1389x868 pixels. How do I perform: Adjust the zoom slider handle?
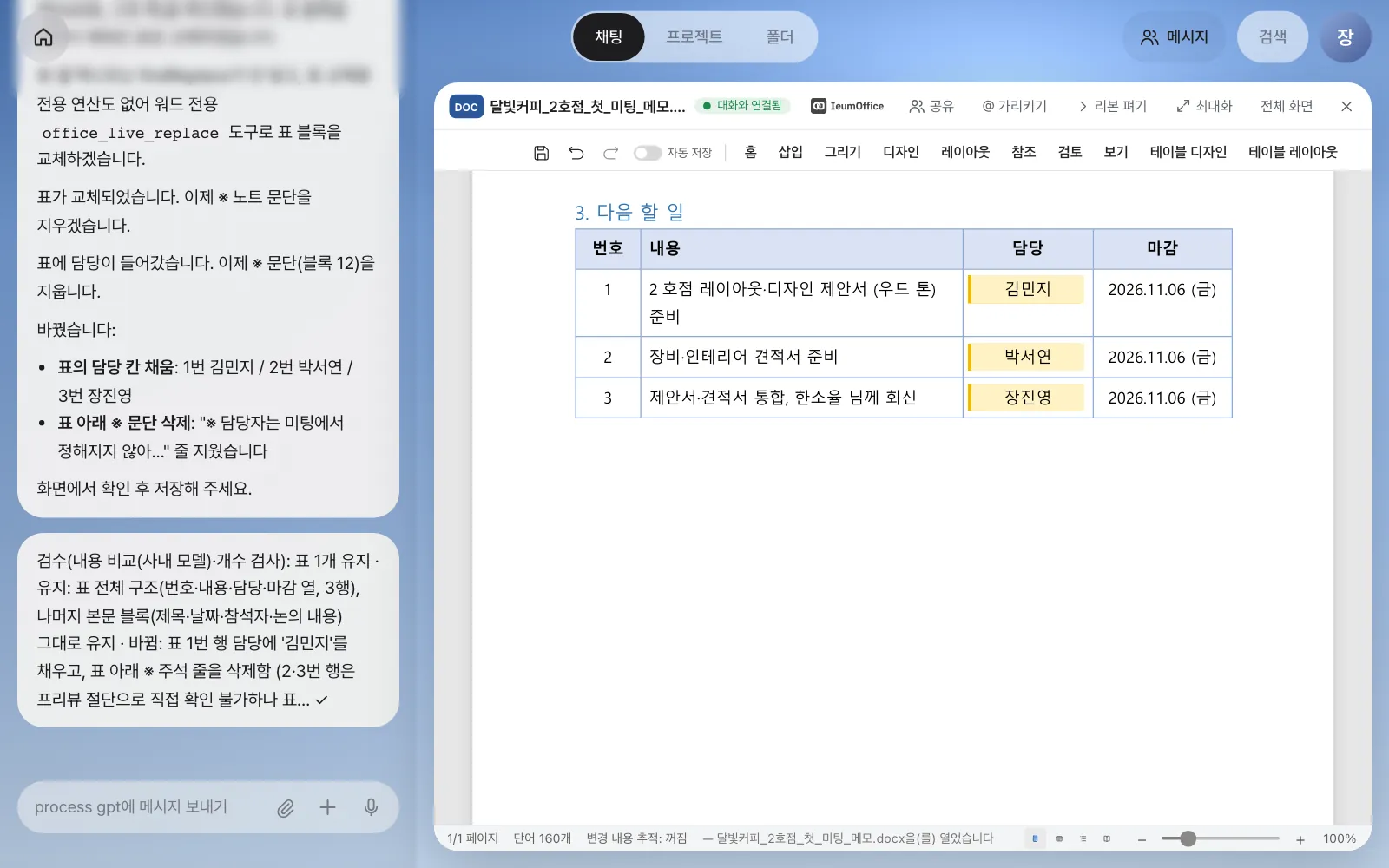[x=1188, y=838]
